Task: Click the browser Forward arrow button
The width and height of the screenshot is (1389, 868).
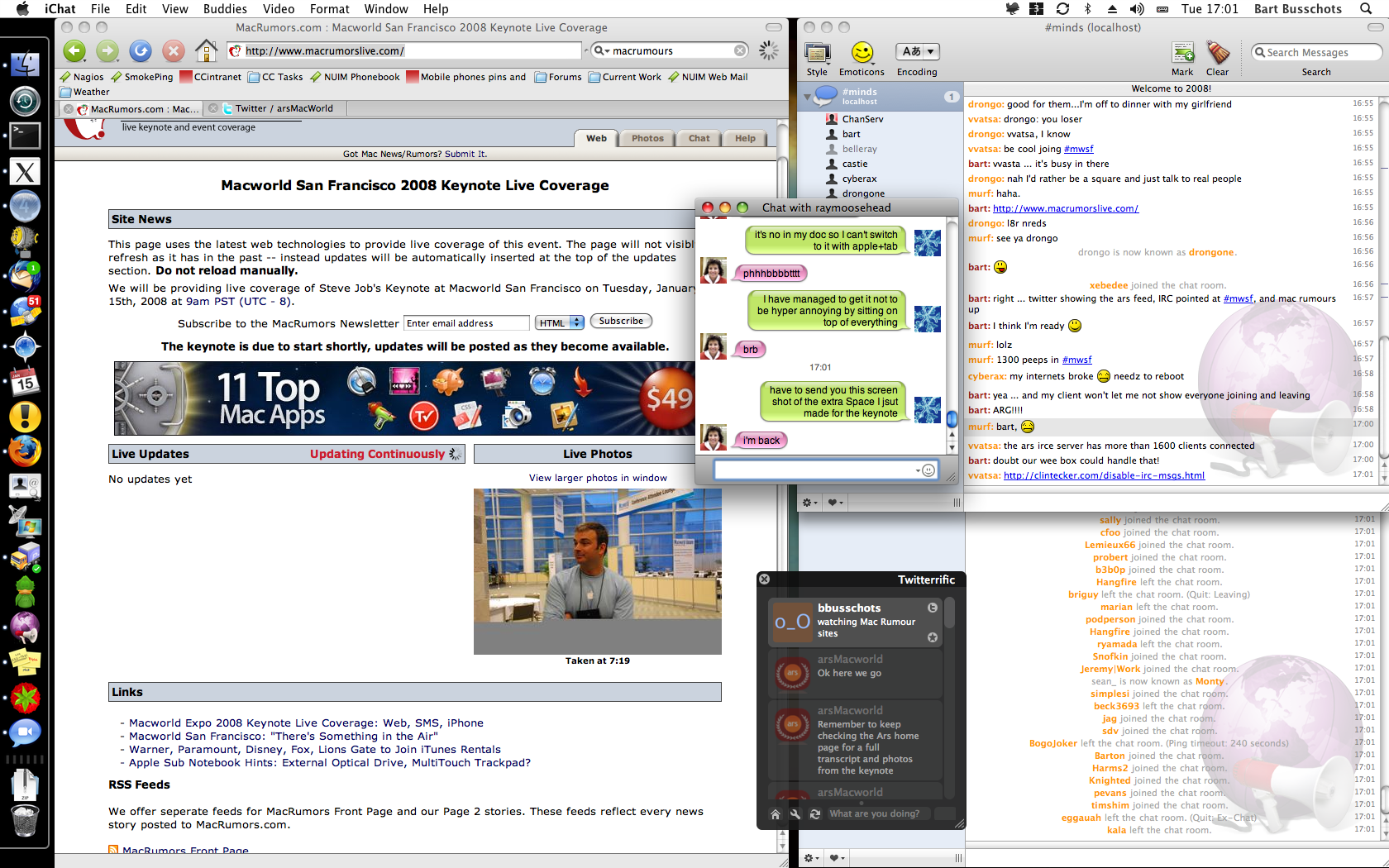Action: tap(107, 51)
